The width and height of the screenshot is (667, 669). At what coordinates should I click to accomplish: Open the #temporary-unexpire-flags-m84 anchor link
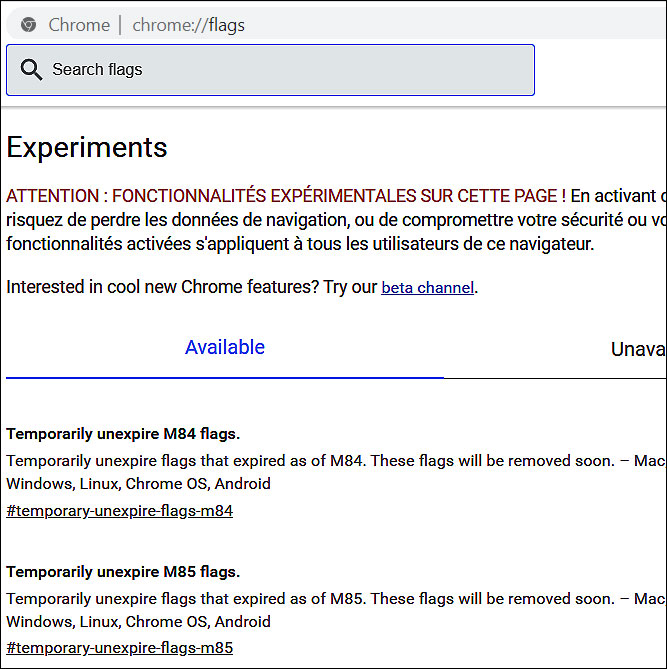119,511
